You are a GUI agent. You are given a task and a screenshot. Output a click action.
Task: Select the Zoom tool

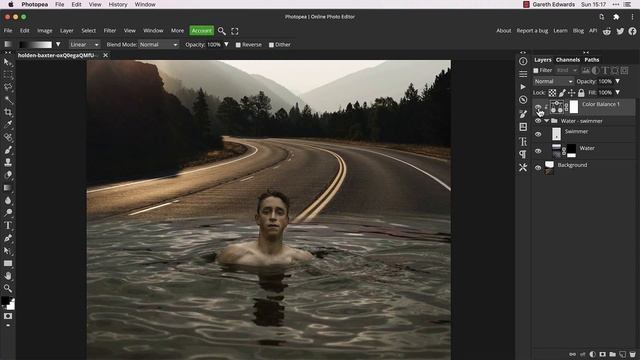(7, 288)
